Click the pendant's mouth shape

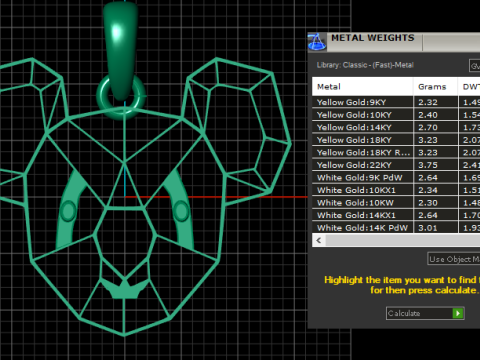tap(124, 289)
